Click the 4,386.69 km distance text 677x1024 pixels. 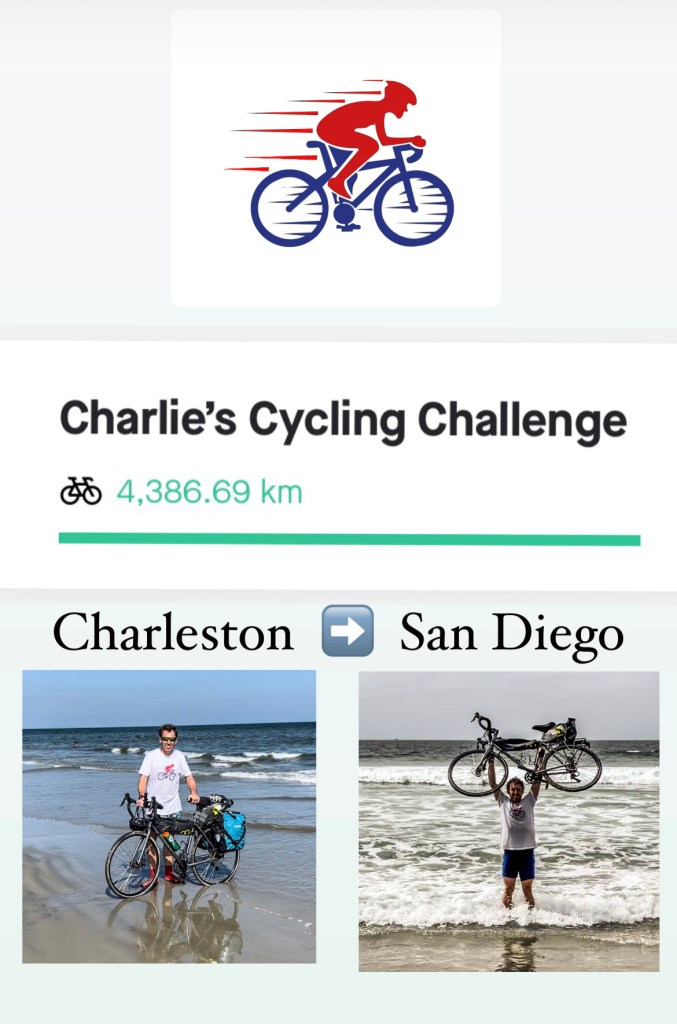209,492
